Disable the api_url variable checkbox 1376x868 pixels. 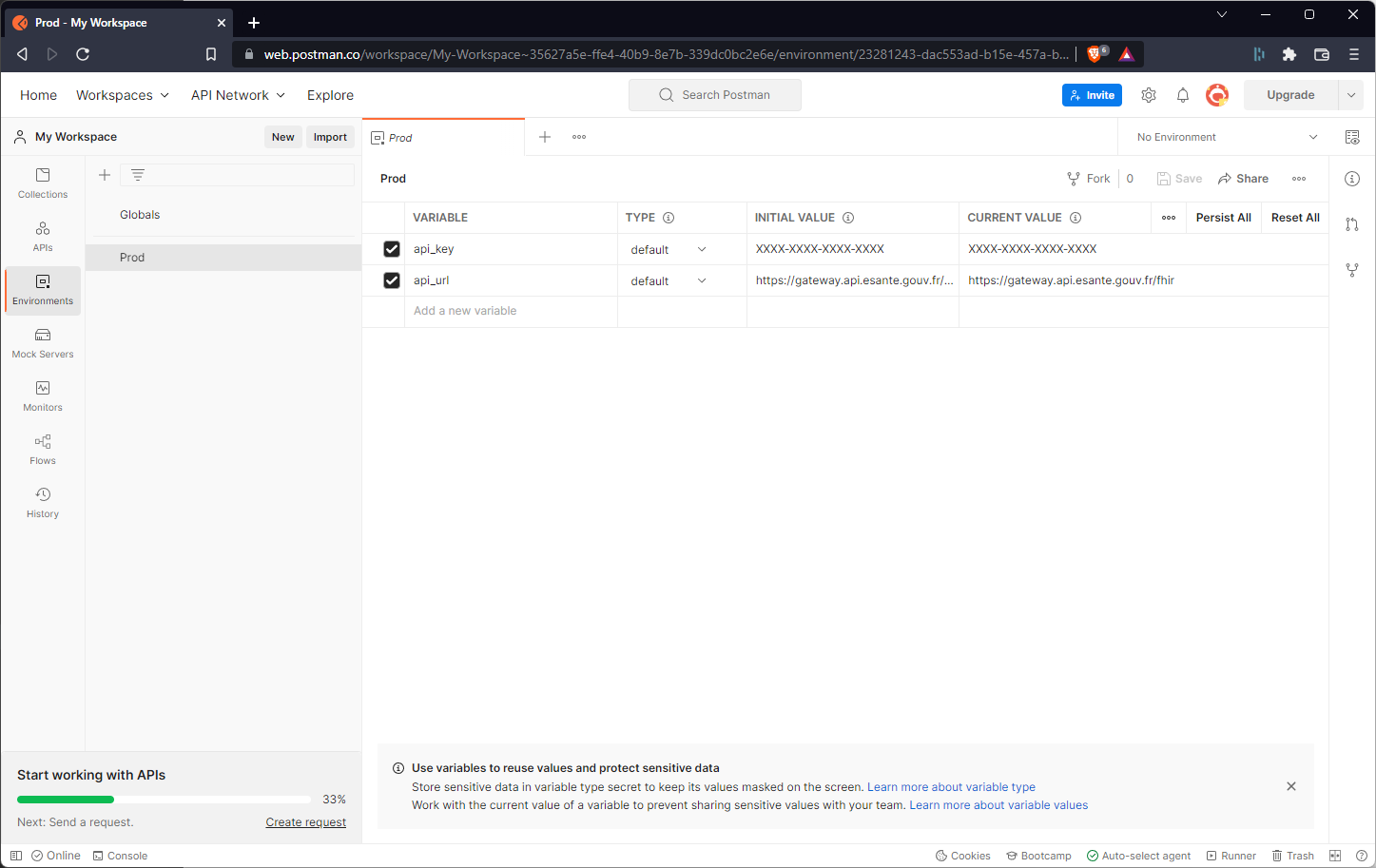tap(392, 280)
